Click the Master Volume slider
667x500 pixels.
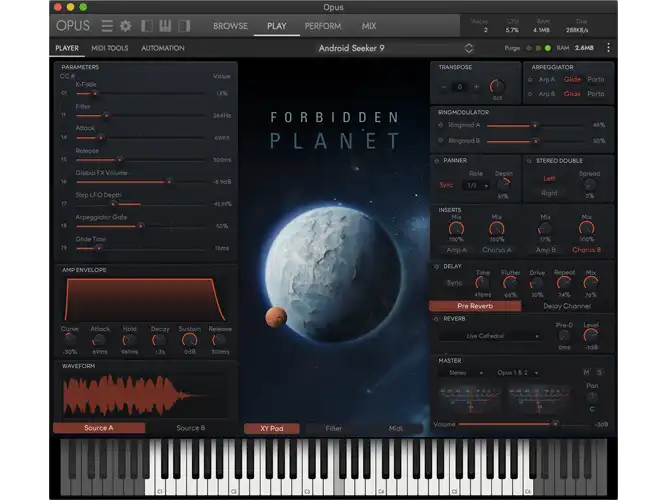(x=523, y=424)
